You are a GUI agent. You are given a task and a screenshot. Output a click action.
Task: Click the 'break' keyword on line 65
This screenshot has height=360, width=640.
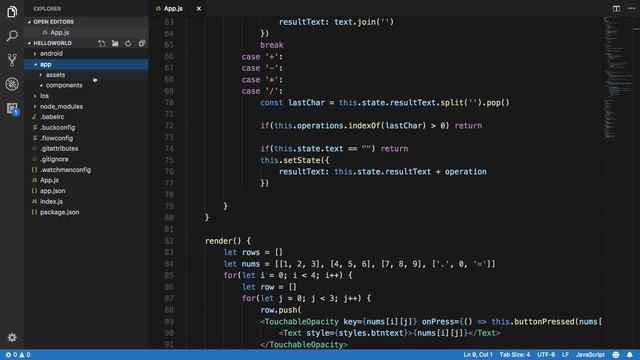tap(272, 45)
